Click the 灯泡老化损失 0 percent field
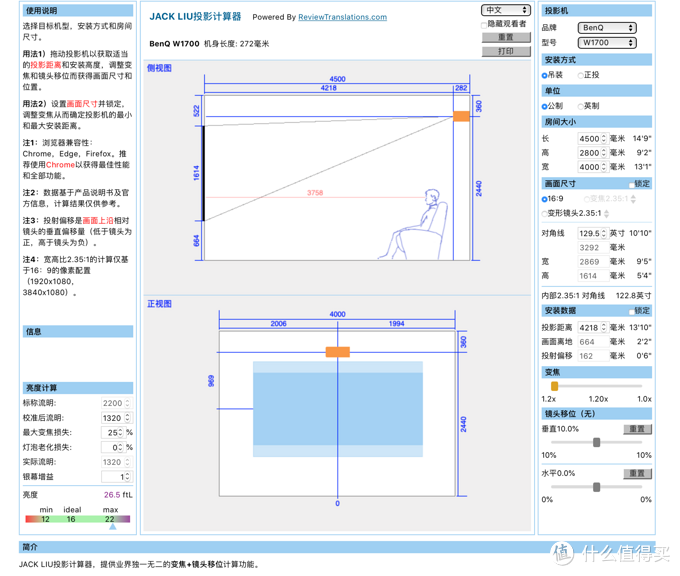 pos(113,448)
